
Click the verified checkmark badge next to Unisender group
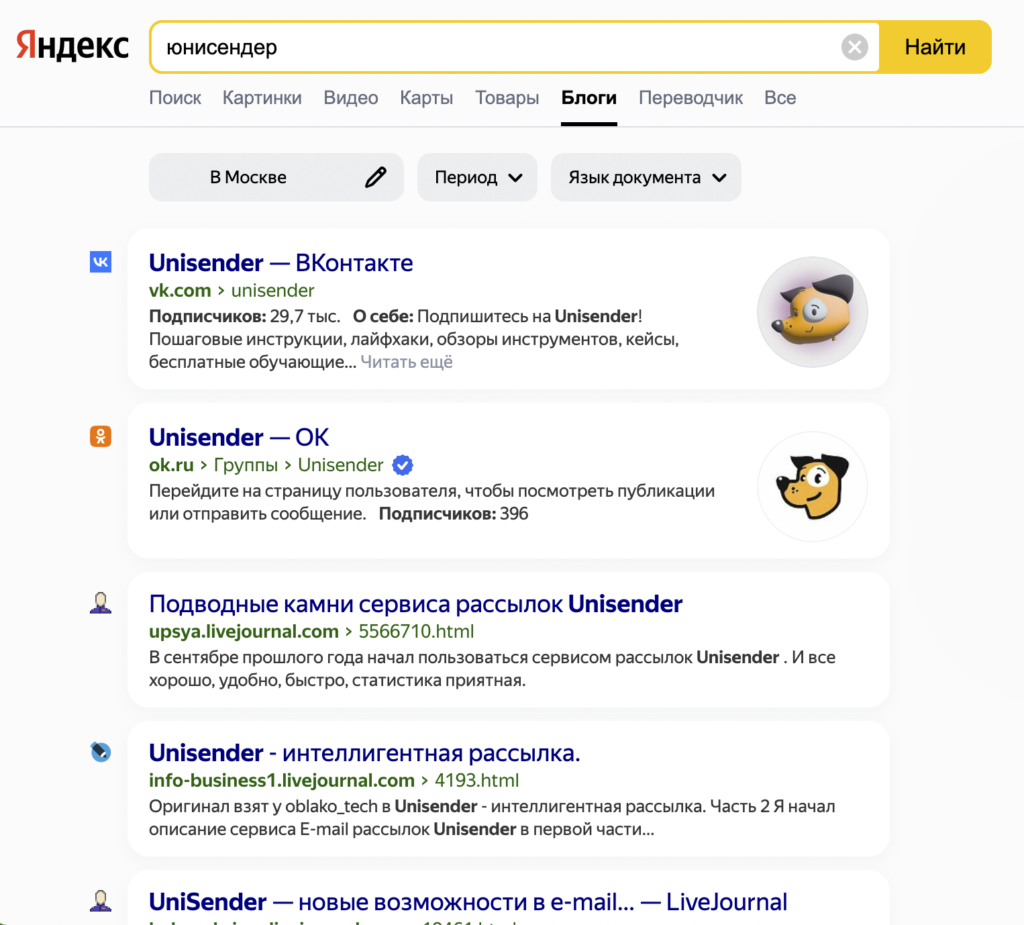[402, 464]
